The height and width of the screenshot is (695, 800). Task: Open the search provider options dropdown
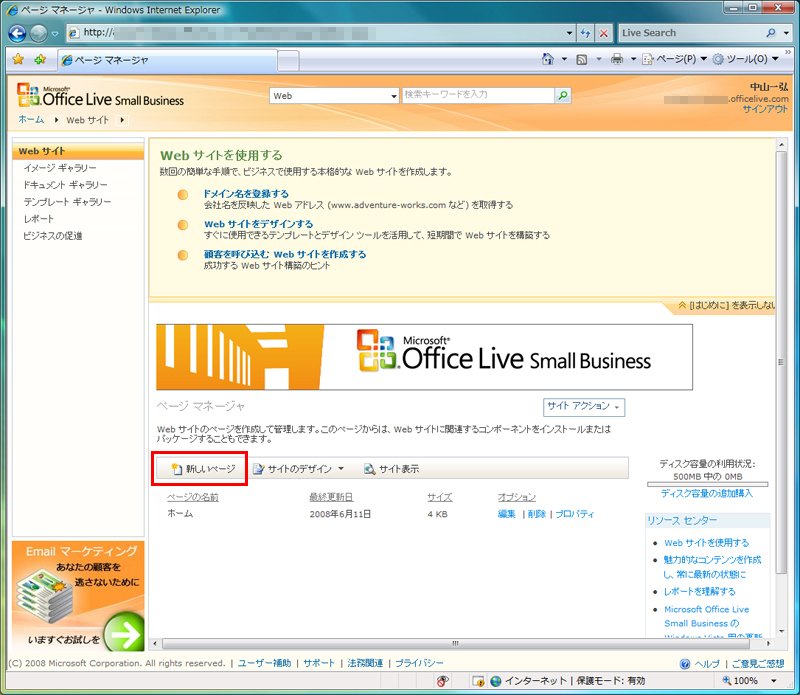pyautogui.click(x=787, y=33)
